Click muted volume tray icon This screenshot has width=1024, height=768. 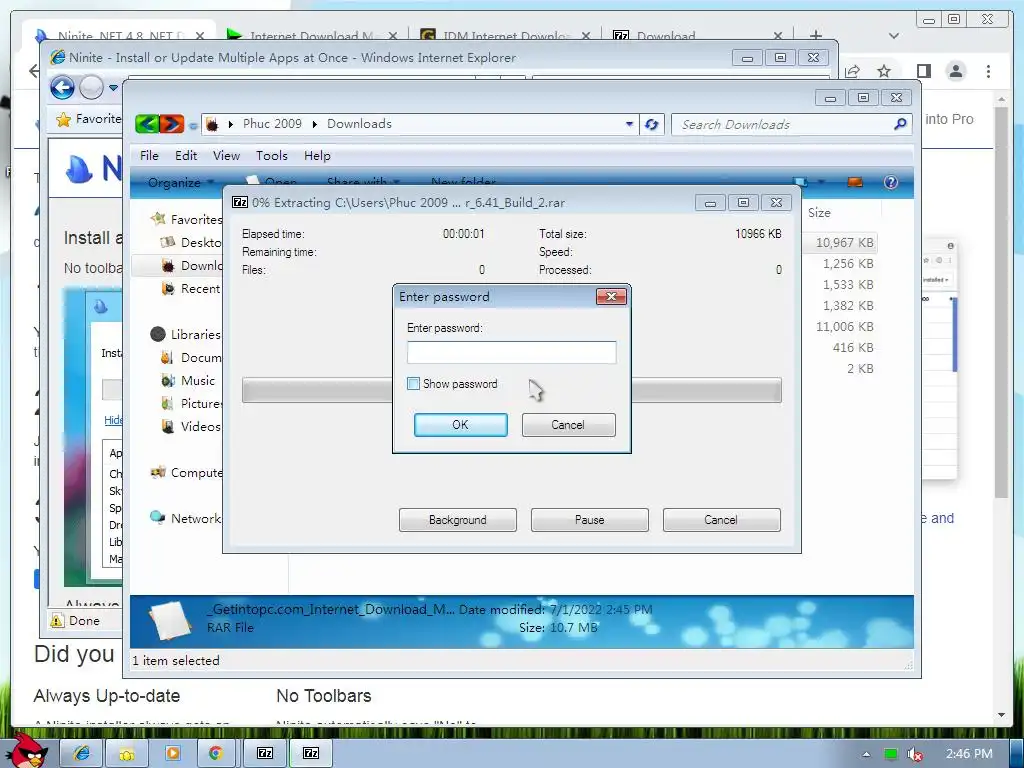[x=916, y=754]
